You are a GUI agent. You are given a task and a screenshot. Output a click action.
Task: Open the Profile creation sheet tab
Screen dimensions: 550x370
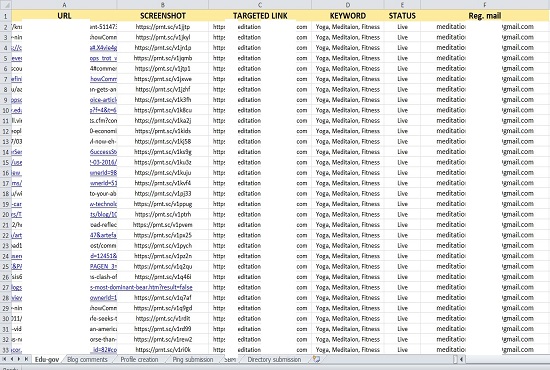pyautogui.click(x=139, y=359)
